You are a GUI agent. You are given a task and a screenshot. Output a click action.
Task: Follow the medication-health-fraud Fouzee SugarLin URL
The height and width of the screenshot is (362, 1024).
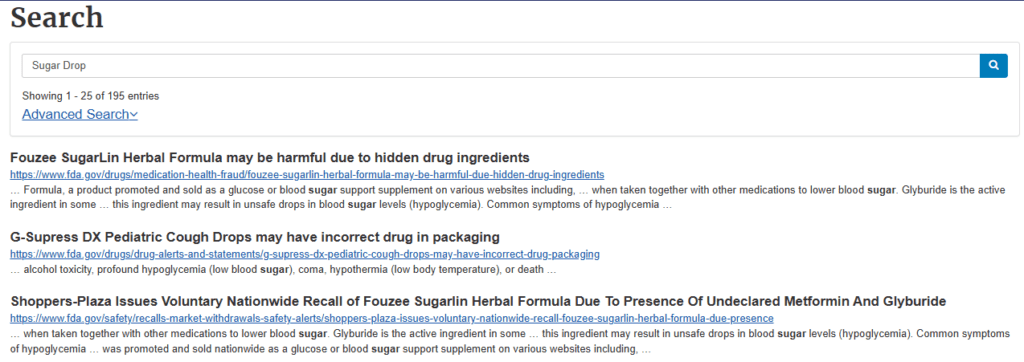(x=307, y=174)
